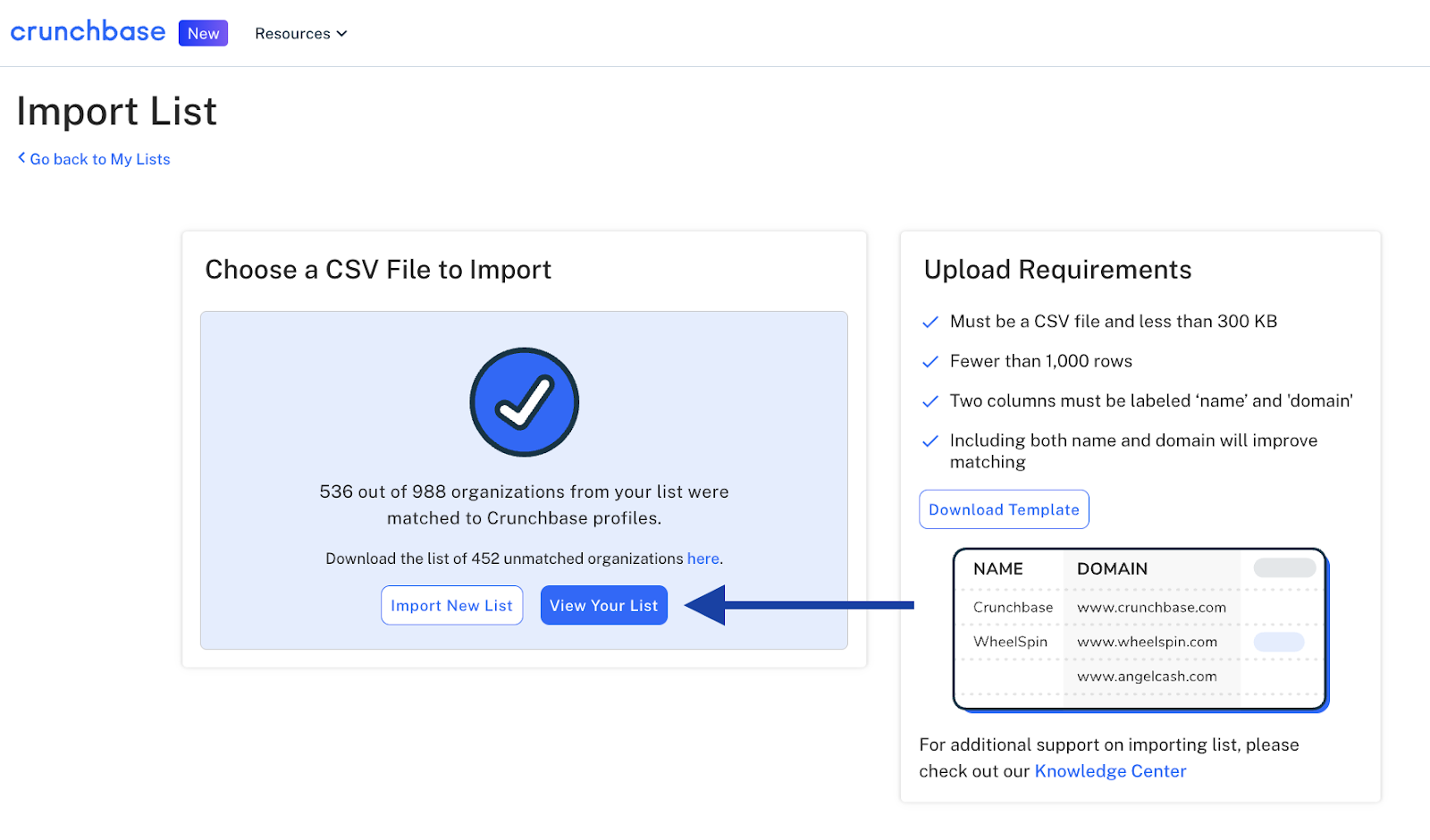Click the Download Template button
The width and height of the screenshot is (1430, 840).
[x=1004, y=509]
